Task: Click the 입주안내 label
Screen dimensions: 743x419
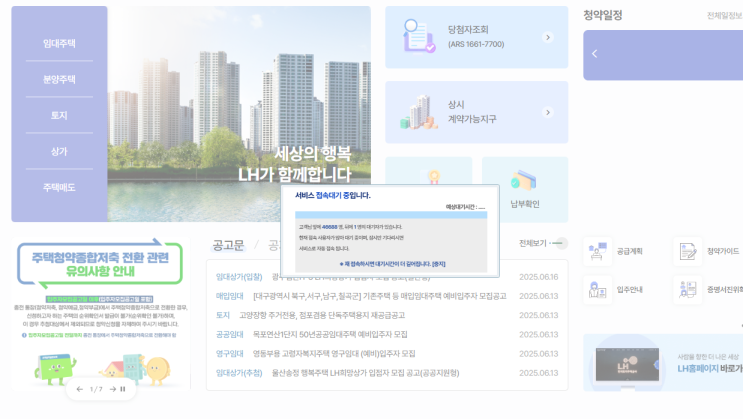Action: tap(630, 290)
